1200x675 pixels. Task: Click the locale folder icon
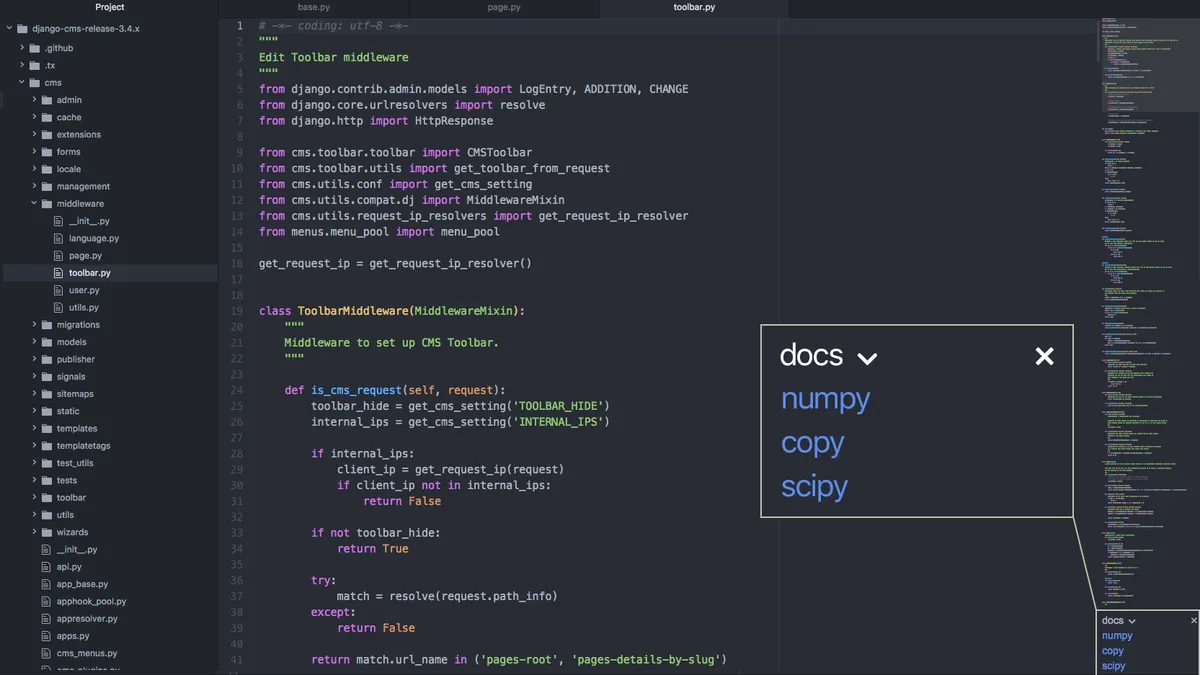(47, 169)
